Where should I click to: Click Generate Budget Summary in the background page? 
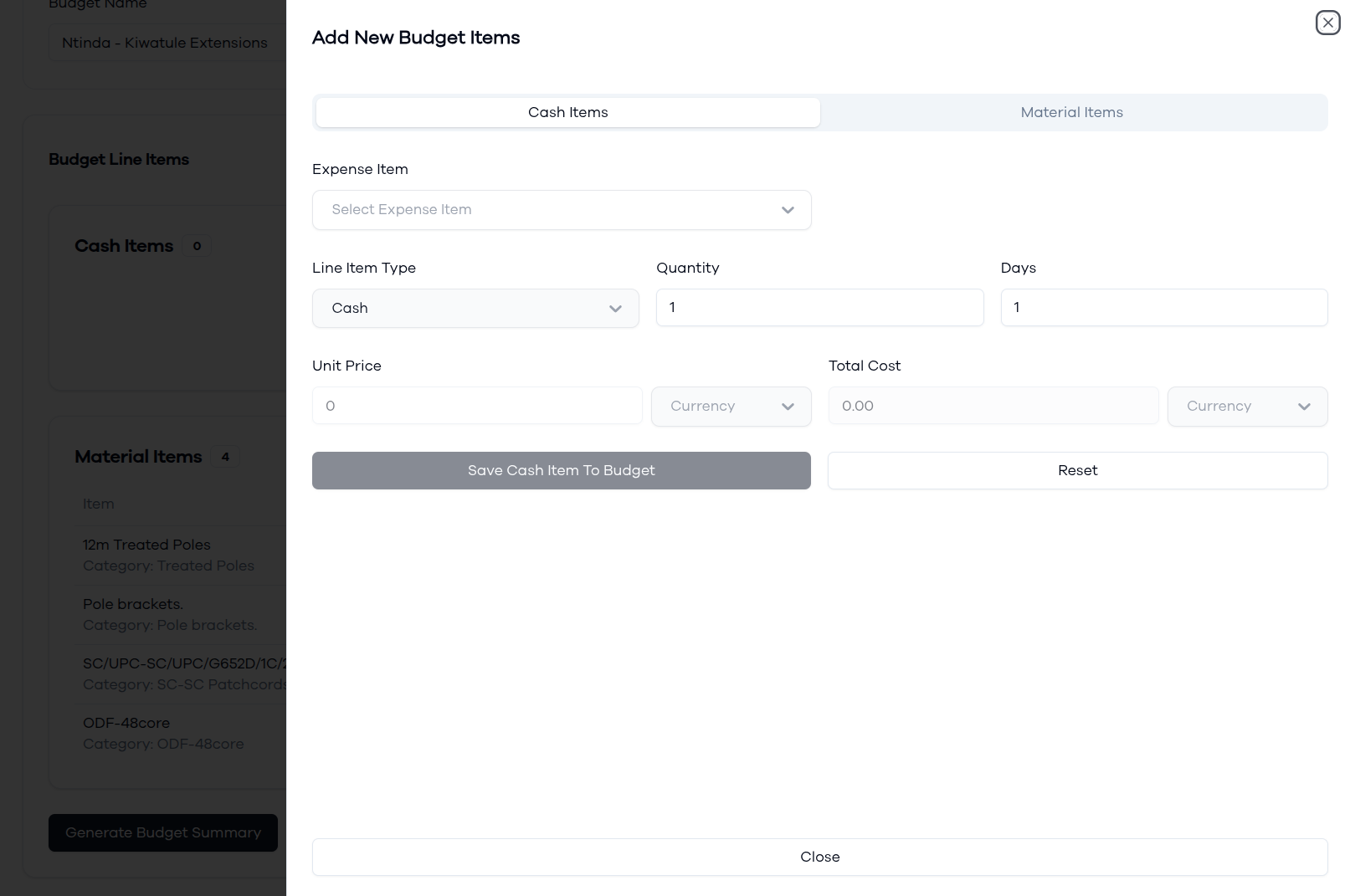point(163,832)
